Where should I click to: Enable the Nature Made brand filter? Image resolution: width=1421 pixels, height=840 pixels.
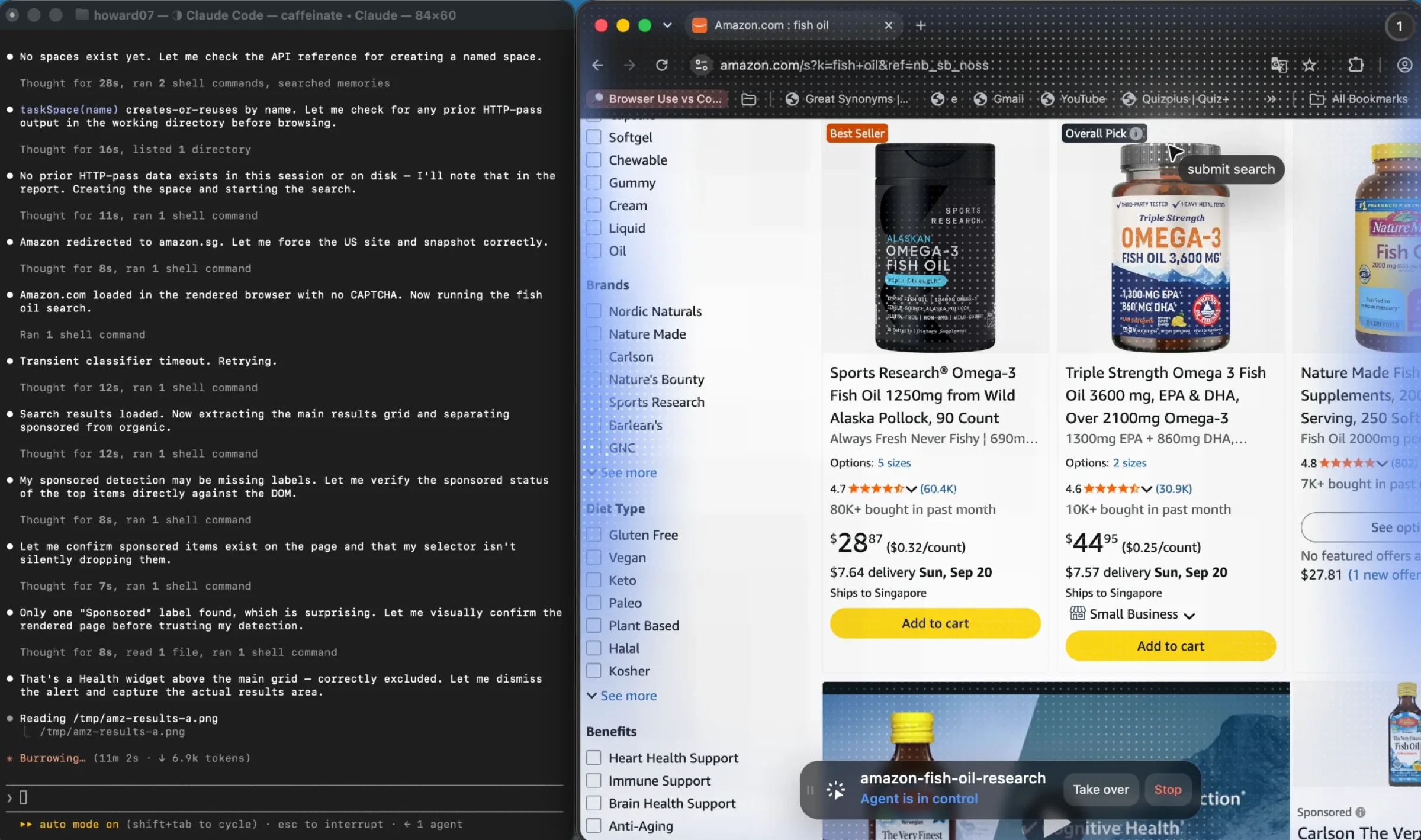pos(593,334)
